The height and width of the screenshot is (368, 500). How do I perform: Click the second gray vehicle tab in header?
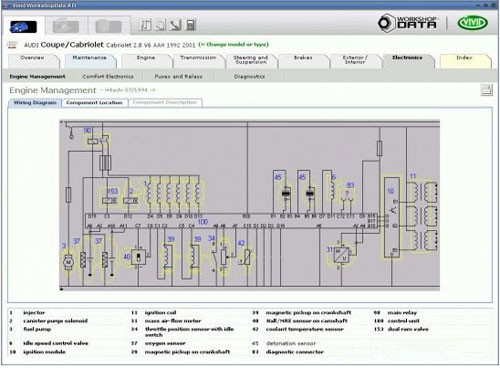tap(66, 26)
